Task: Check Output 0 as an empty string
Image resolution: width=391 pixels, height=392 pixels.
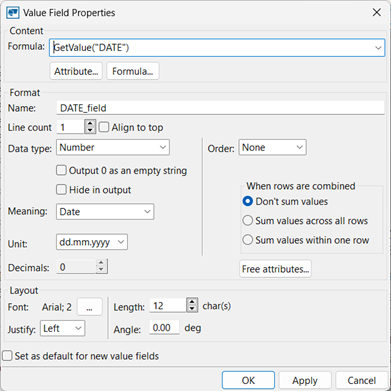Action: point(61,171)
